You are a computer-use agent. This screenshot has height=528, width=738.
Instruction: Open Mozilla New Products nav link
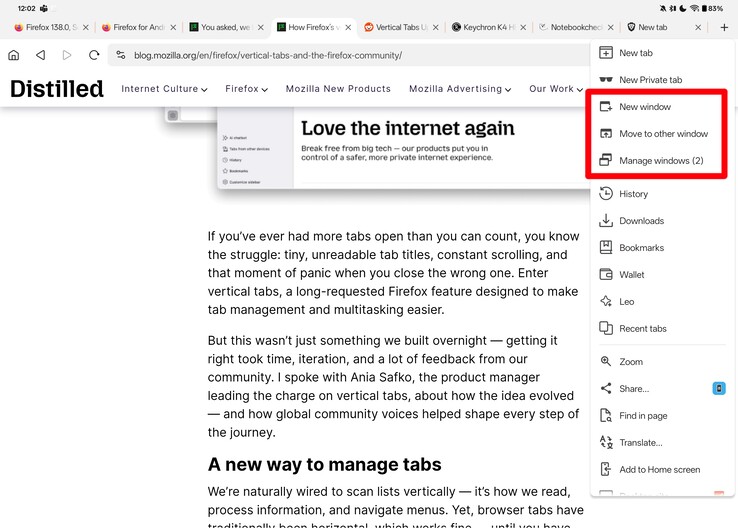coord(338,89)
